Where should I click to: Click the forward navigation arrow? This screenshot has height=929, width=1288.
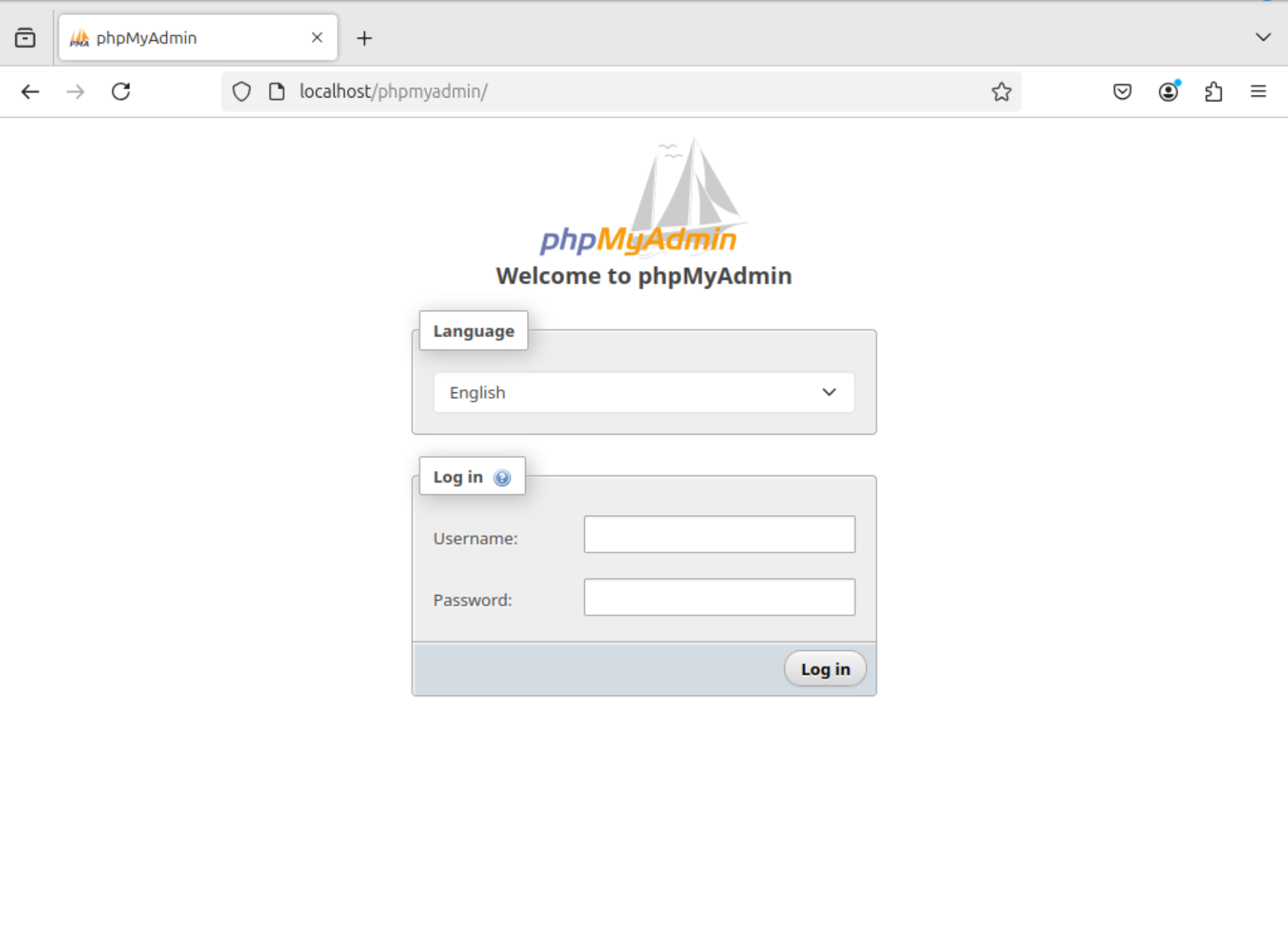pos(75,92)
